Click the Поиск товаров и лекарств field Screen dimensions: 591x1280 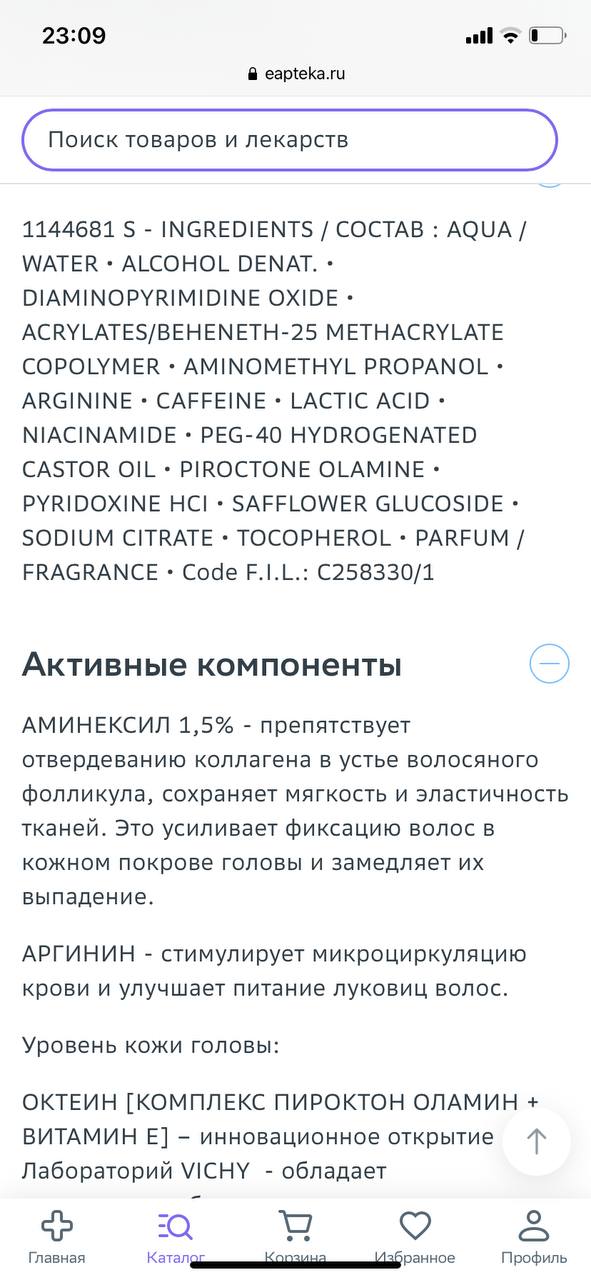click(x=289, y=139)
